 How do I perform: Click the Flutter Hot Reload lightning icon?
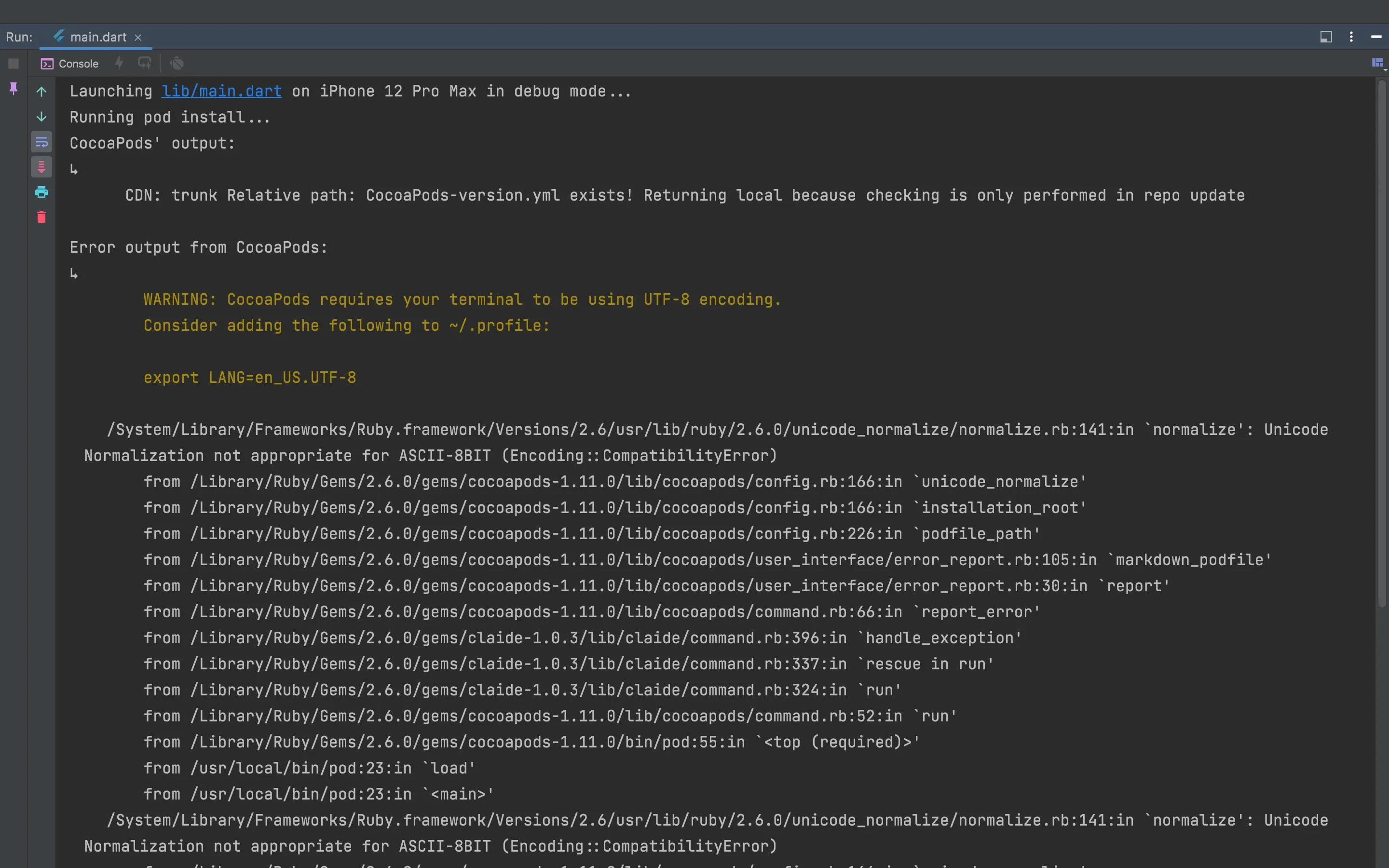[119, 63]
